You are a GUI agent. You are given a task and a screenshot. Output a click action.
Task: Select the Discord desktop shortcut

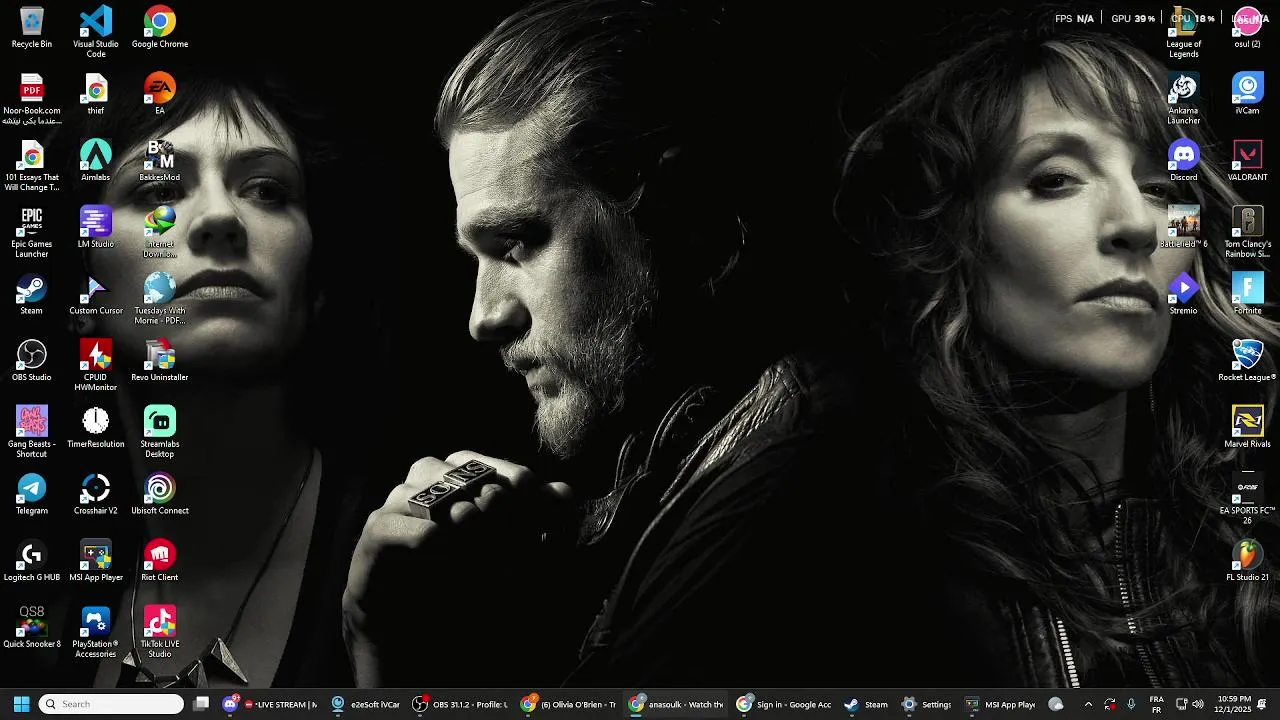point(1184,160)
